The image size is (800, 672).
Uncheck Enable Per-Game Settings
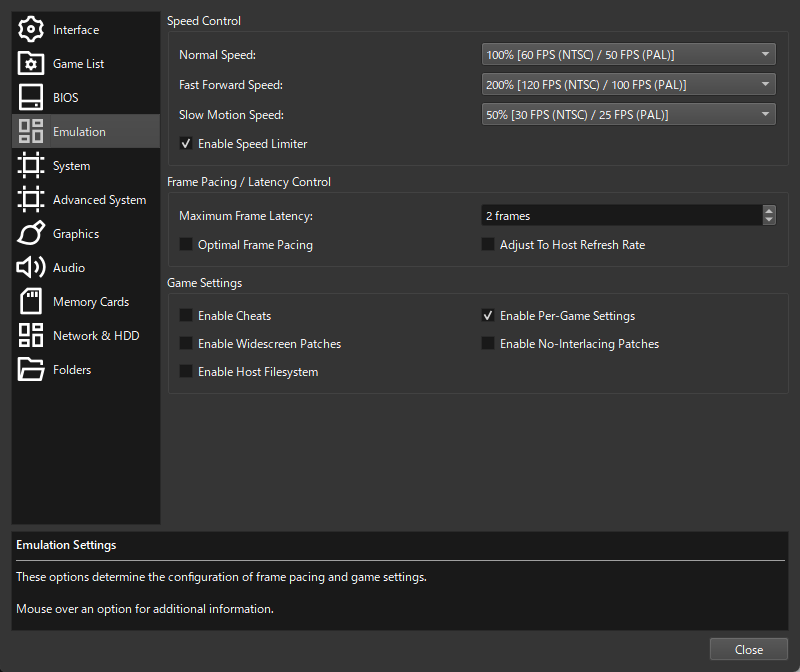[x=488, y=315]
